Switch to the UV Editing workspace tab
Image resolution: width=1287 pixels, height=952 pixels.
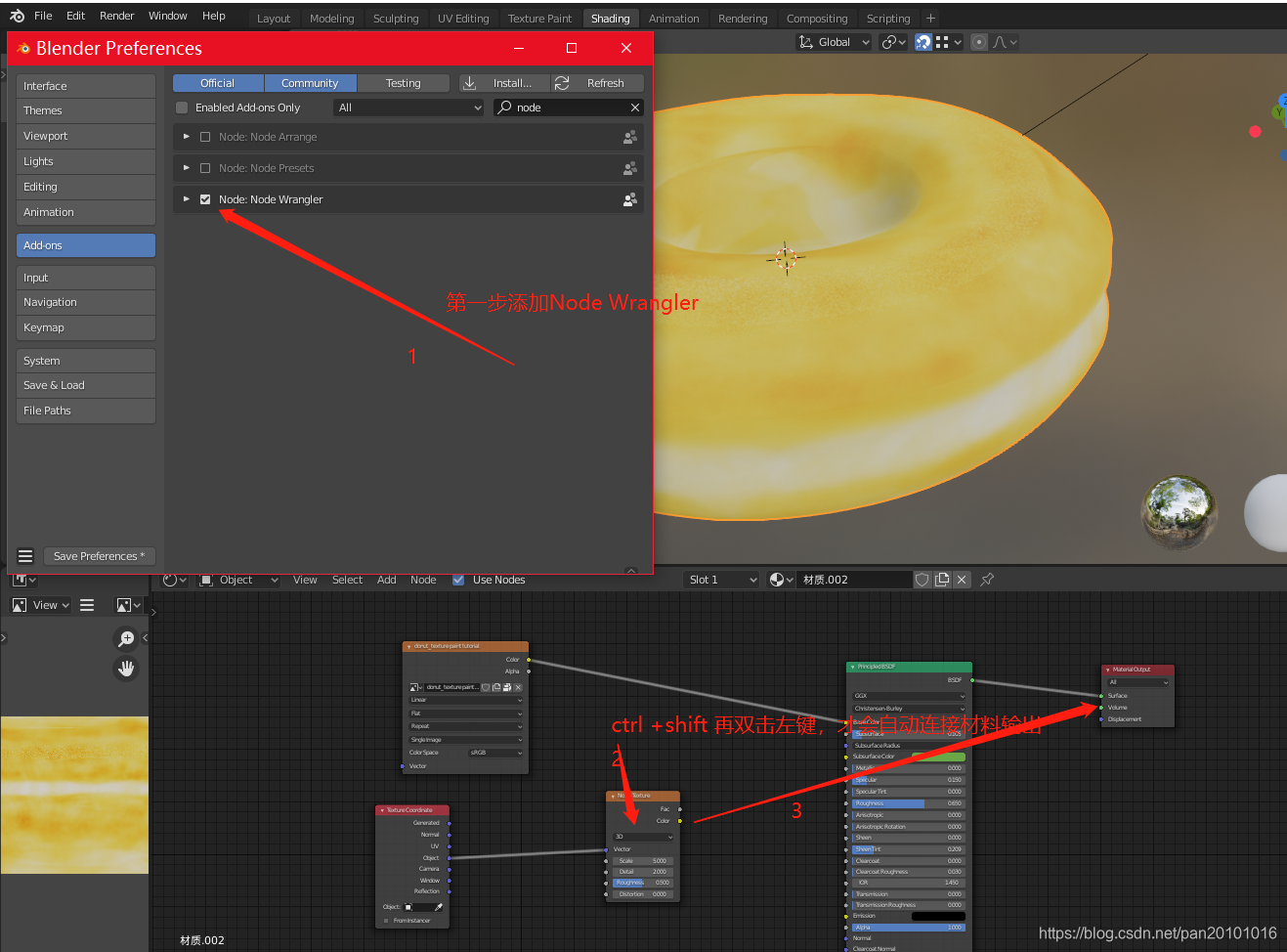[x=463, y=19]
